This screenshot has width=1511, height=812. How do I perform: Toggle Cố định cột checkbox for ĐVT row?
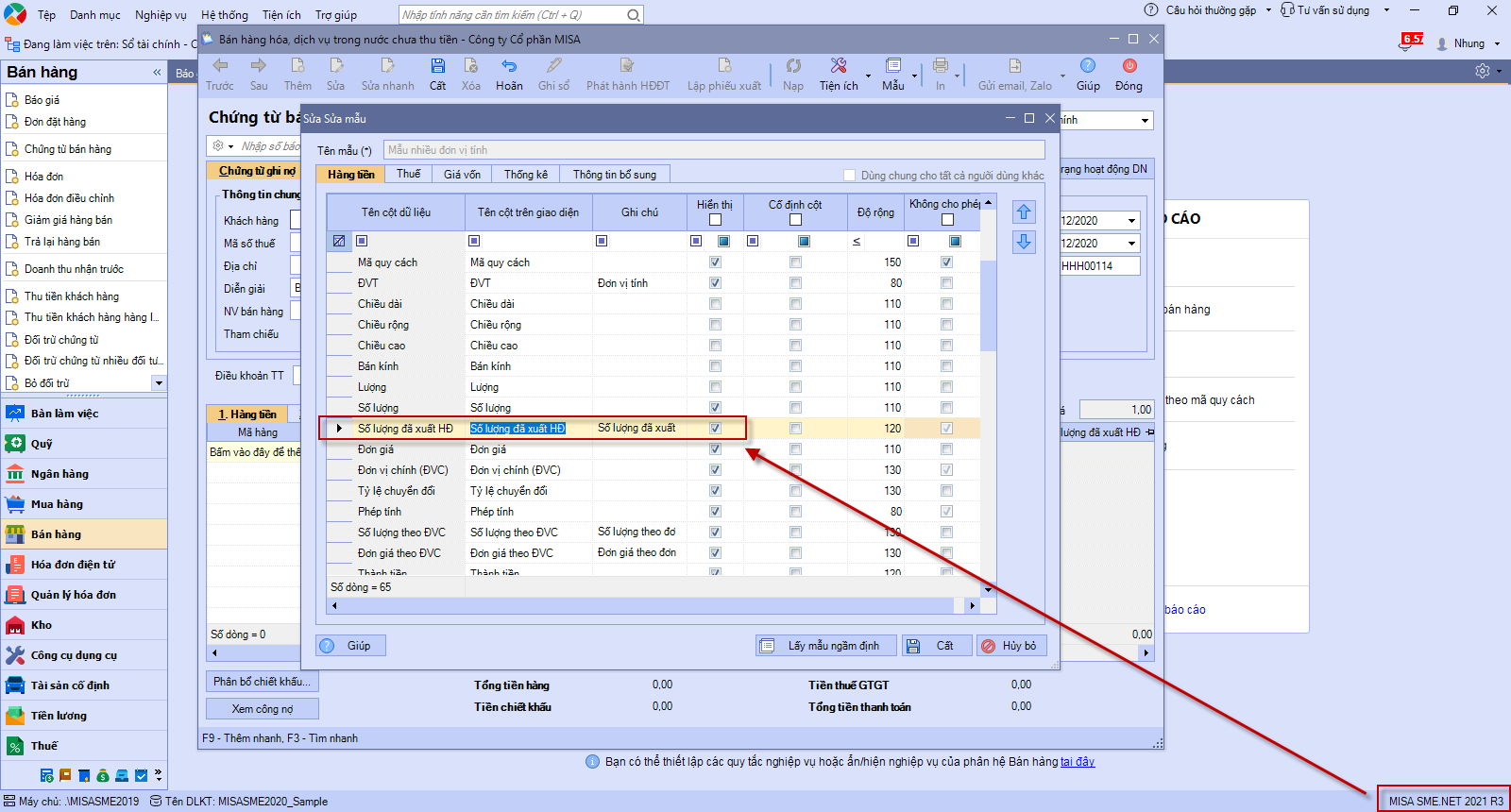coord(795,283)
